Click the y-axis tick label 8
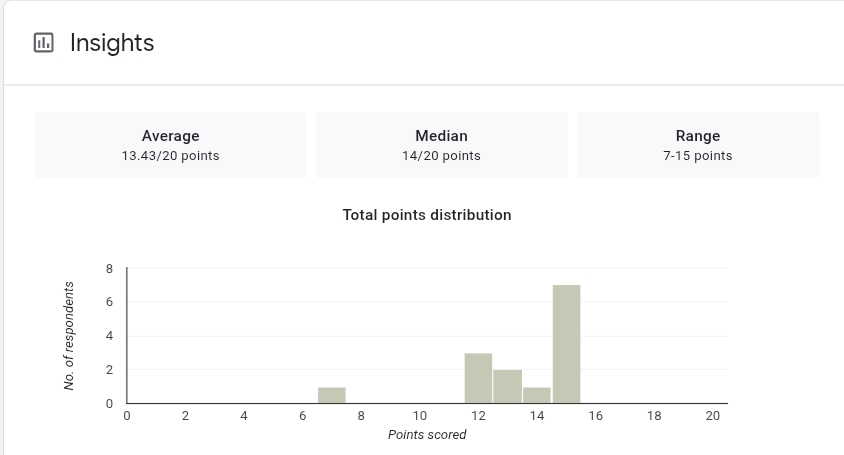844x455 pixels. 109,269
